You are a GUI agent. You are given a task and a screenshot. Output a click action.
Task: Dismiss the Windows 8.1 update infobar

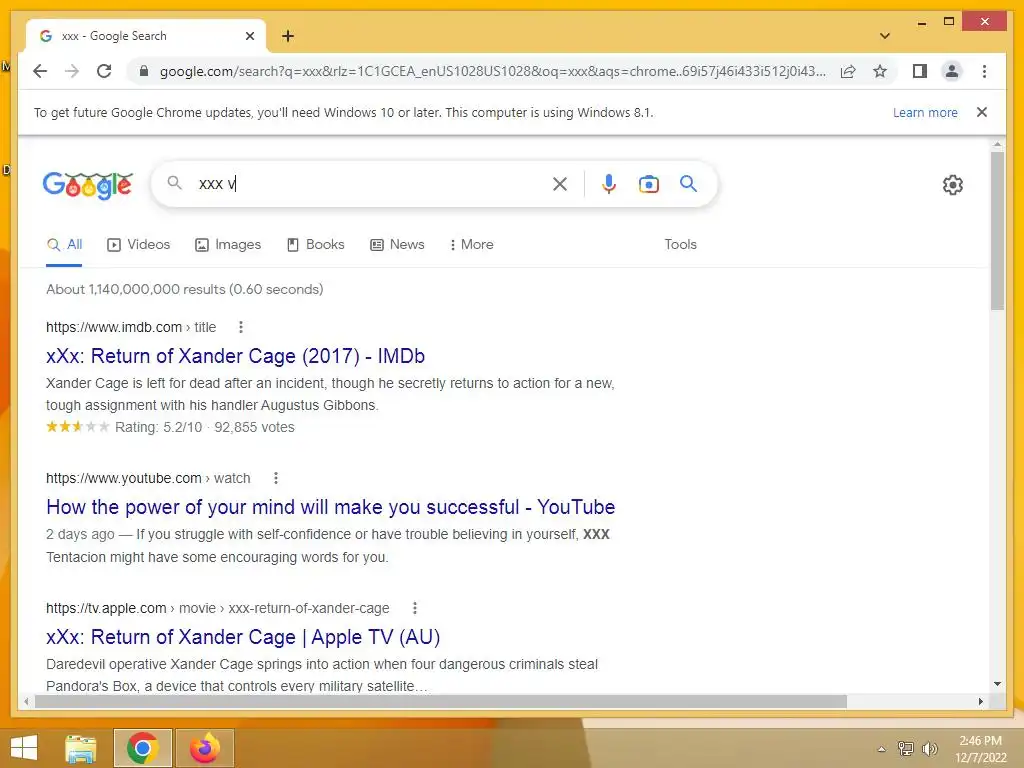tap(982, 112)
